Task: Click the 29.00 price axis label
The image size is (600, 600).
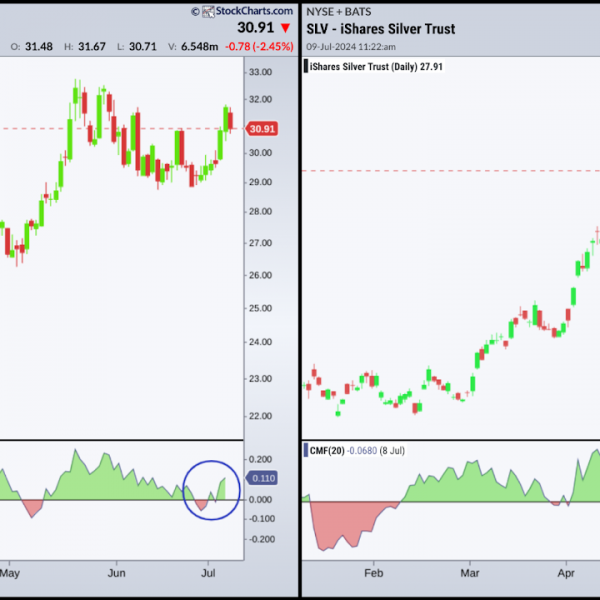Action: (261, 182)
